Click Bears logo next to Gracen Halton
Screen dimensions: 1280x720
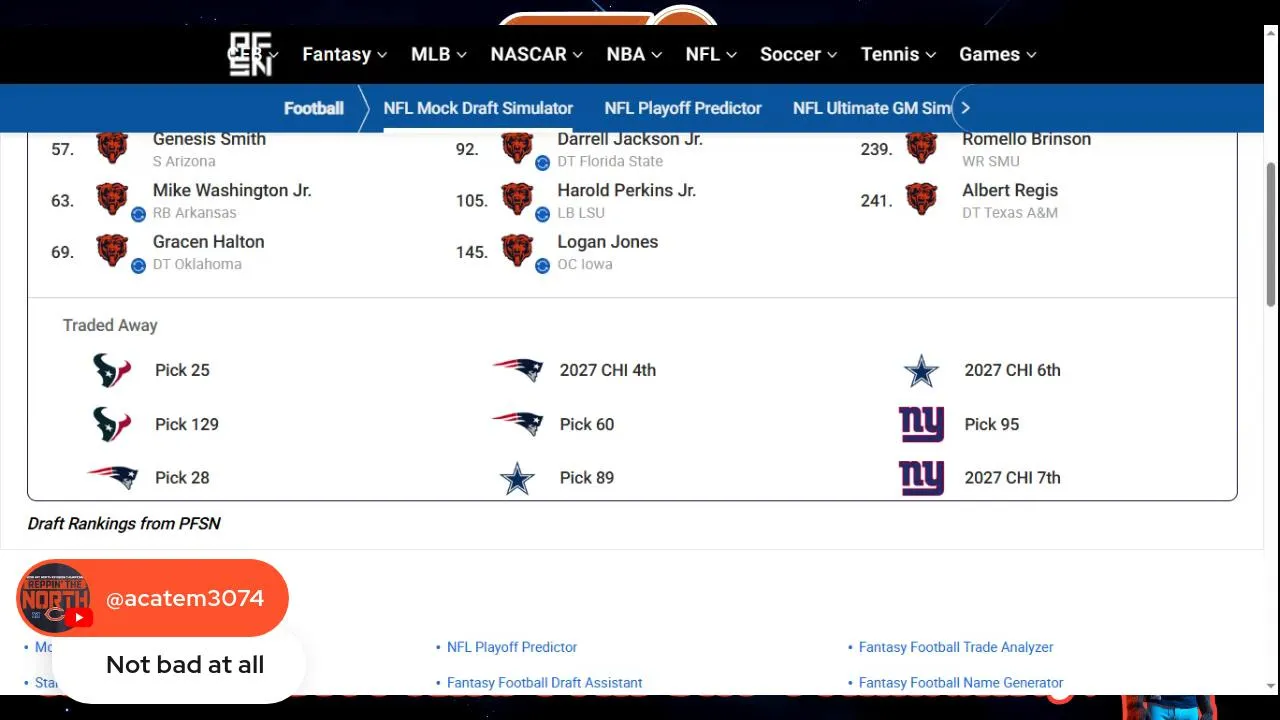[x=112, y=251]
